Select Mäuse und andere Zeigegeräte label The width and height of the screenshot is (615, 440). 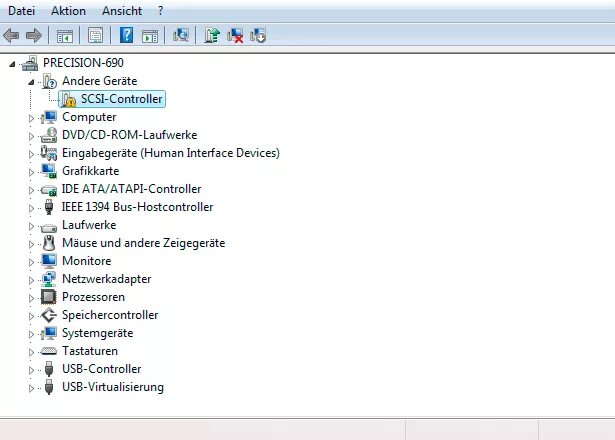click(x=144, y=243)
